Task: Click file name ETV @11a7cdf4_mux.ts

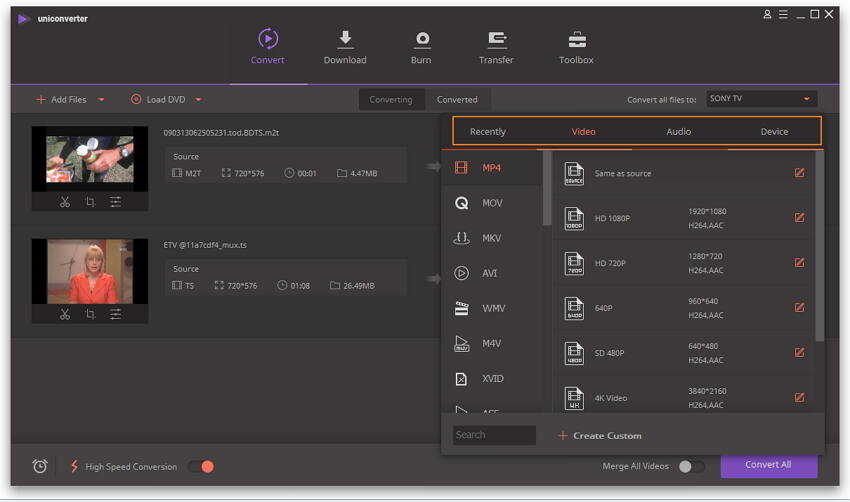Action: click(205, 245)
